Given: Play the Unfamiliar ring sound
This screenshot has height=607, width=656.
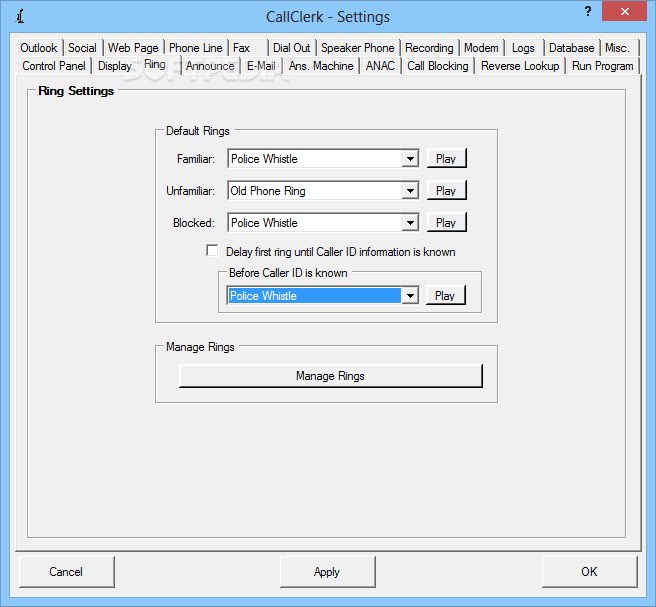Looking at the screenshot, I should coord(446,191).
